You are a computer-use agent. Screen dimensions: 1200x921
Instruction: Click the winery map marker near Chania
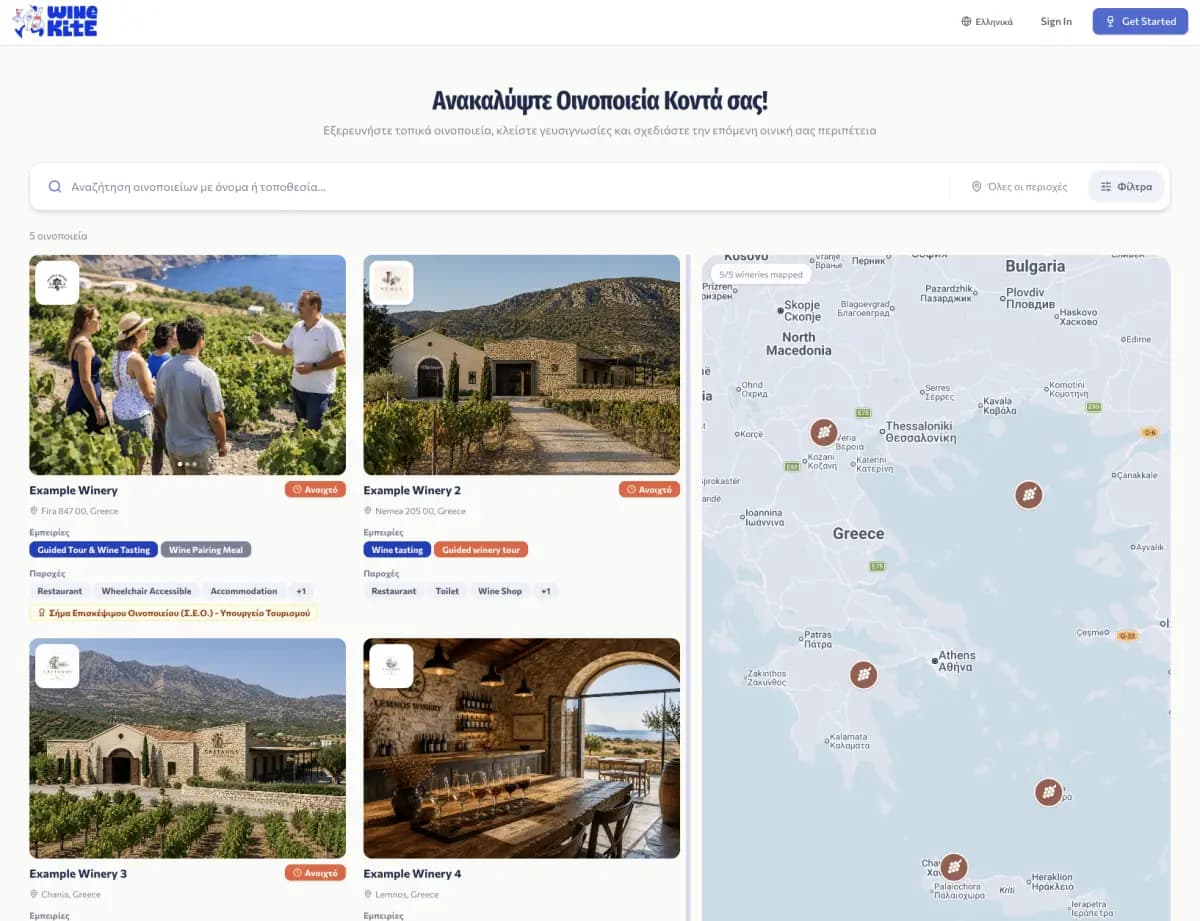coord(953,866)
